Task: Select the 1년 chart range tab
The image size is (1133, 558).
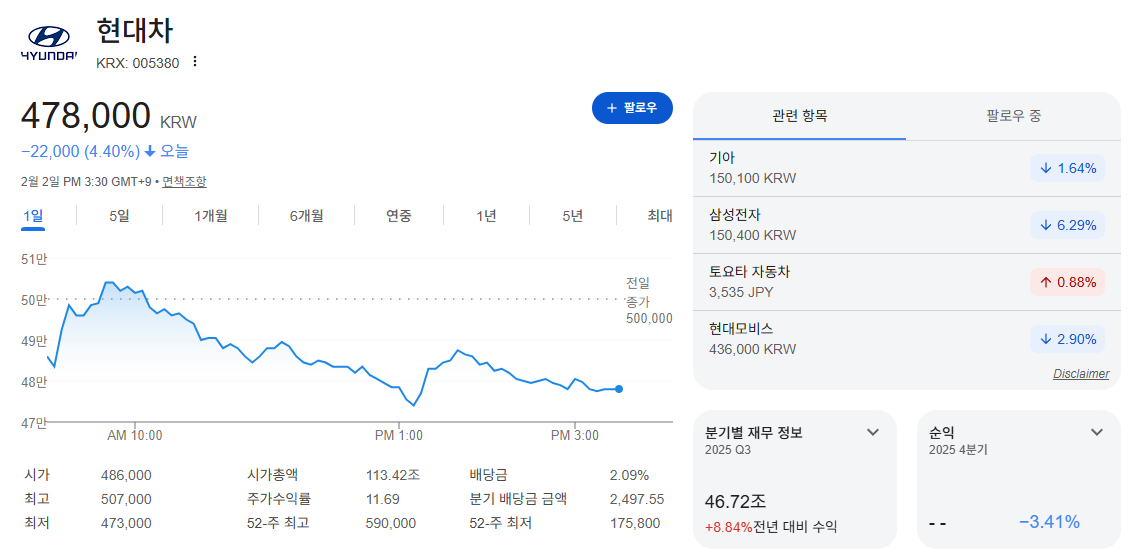Action: pyautogui.click(x=486, y=215)
